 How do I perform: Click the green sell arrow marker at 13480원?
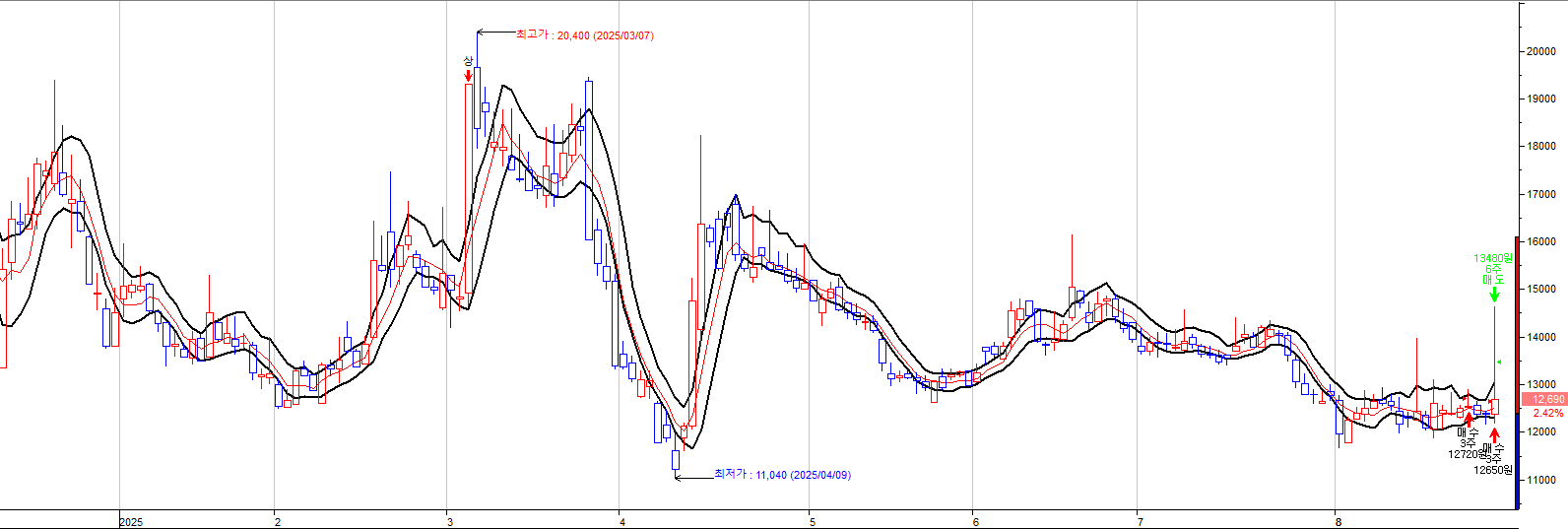tap(1494, 295)
